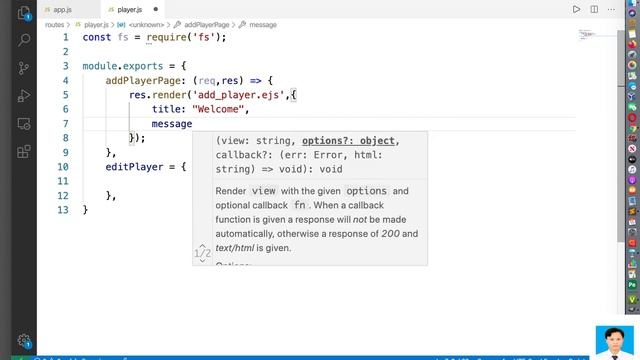Open the Remote Explorer view
This screenshot has height=360, width=640.
[x=24, y=124]
